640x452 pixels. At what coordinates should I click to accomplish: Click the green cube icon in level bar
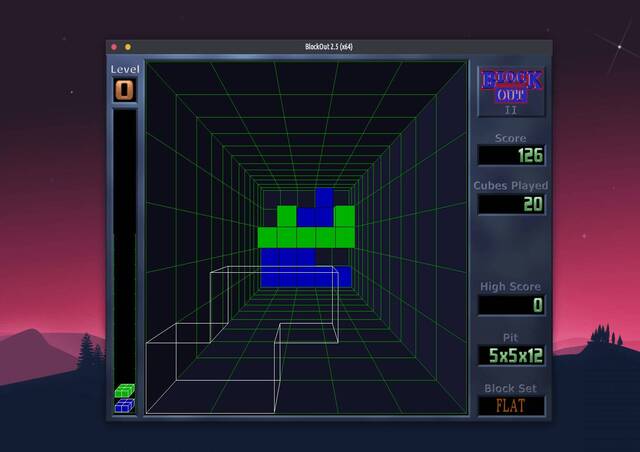pos(124,391)
